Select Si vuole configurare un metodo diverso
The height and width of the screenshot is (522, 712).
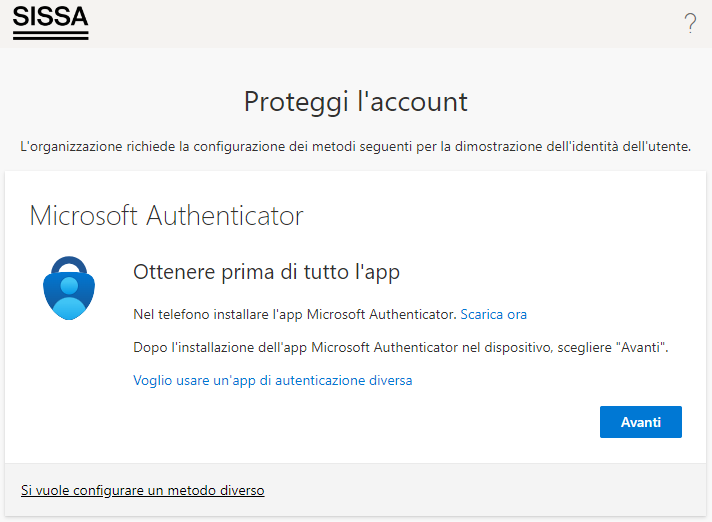click(x=143, y=490)
